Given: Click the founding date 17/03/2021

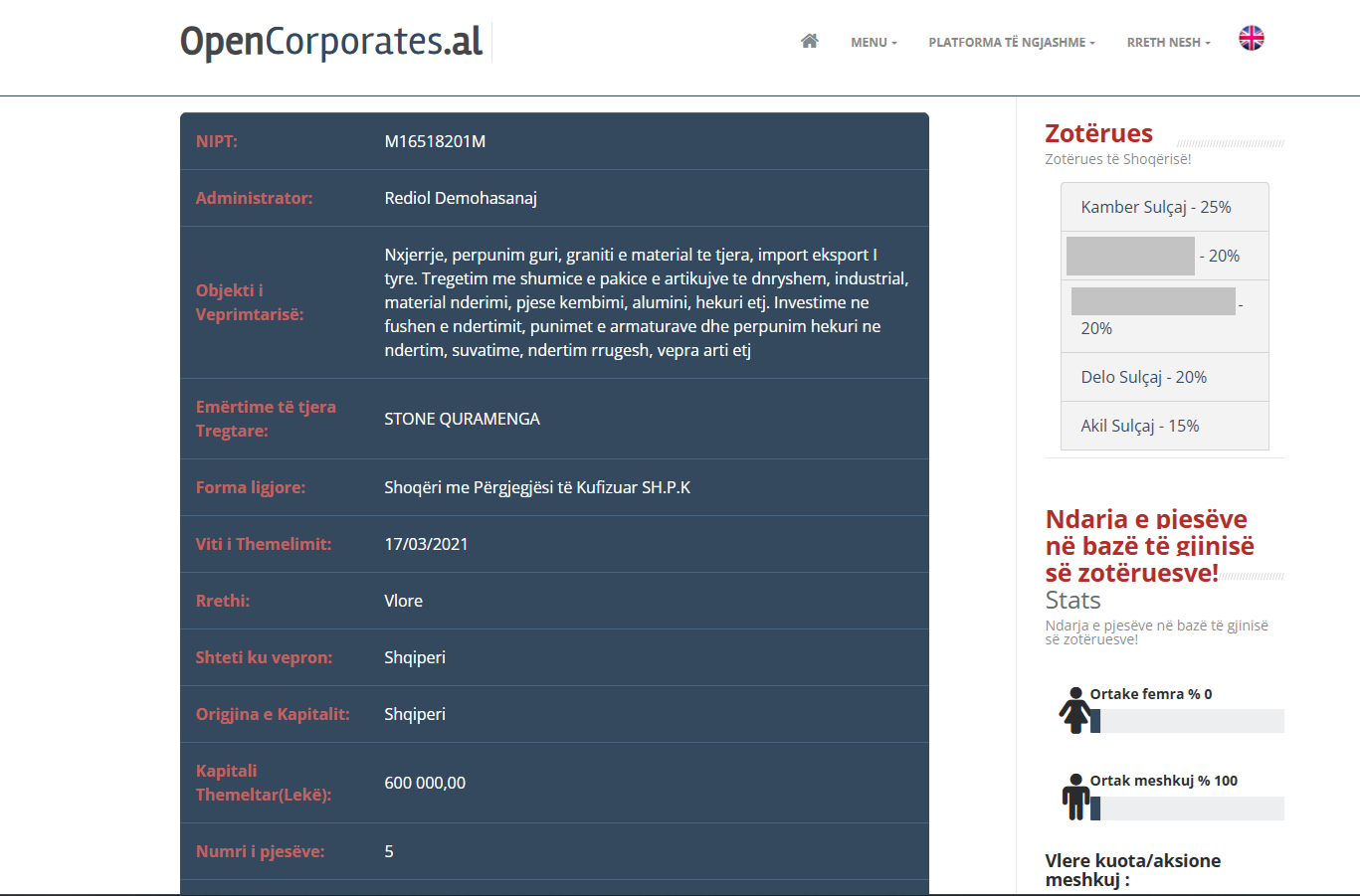Looking at the screenshot, I should tap(426, 544).
